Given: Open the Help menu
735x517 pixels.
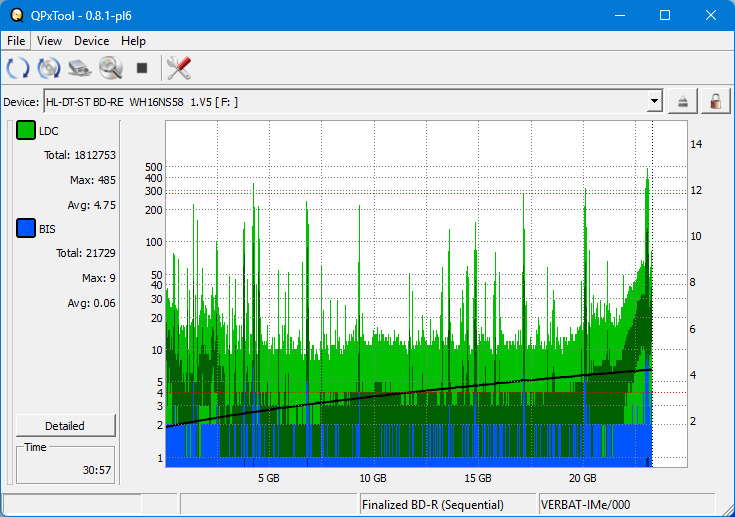Looking at the screenshot, I should coord(133,41).
